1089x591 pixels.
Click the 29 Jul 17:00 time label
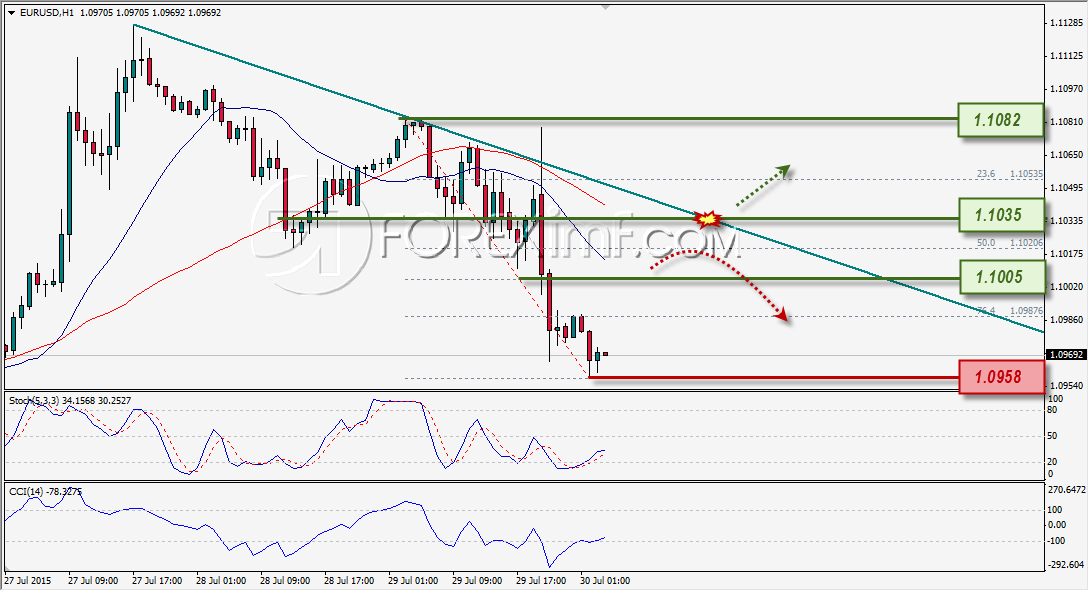pos(540,580)
